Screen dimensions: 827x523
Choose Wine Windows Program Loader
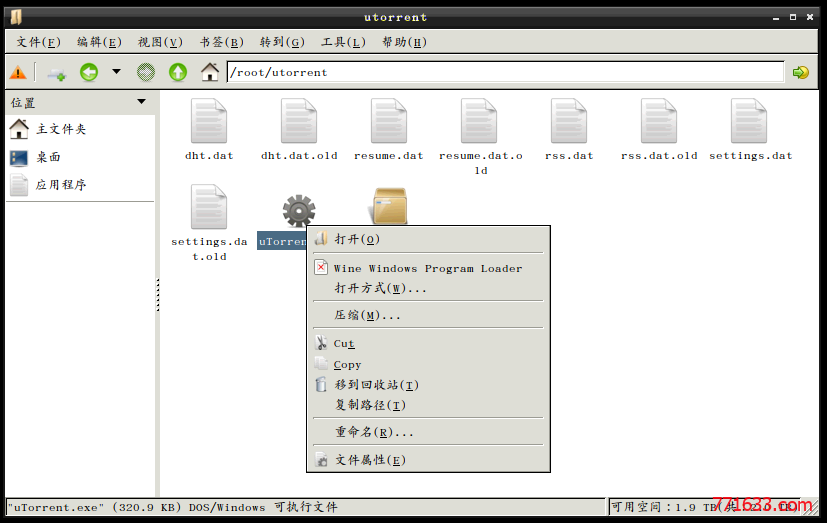pos(428,268)
